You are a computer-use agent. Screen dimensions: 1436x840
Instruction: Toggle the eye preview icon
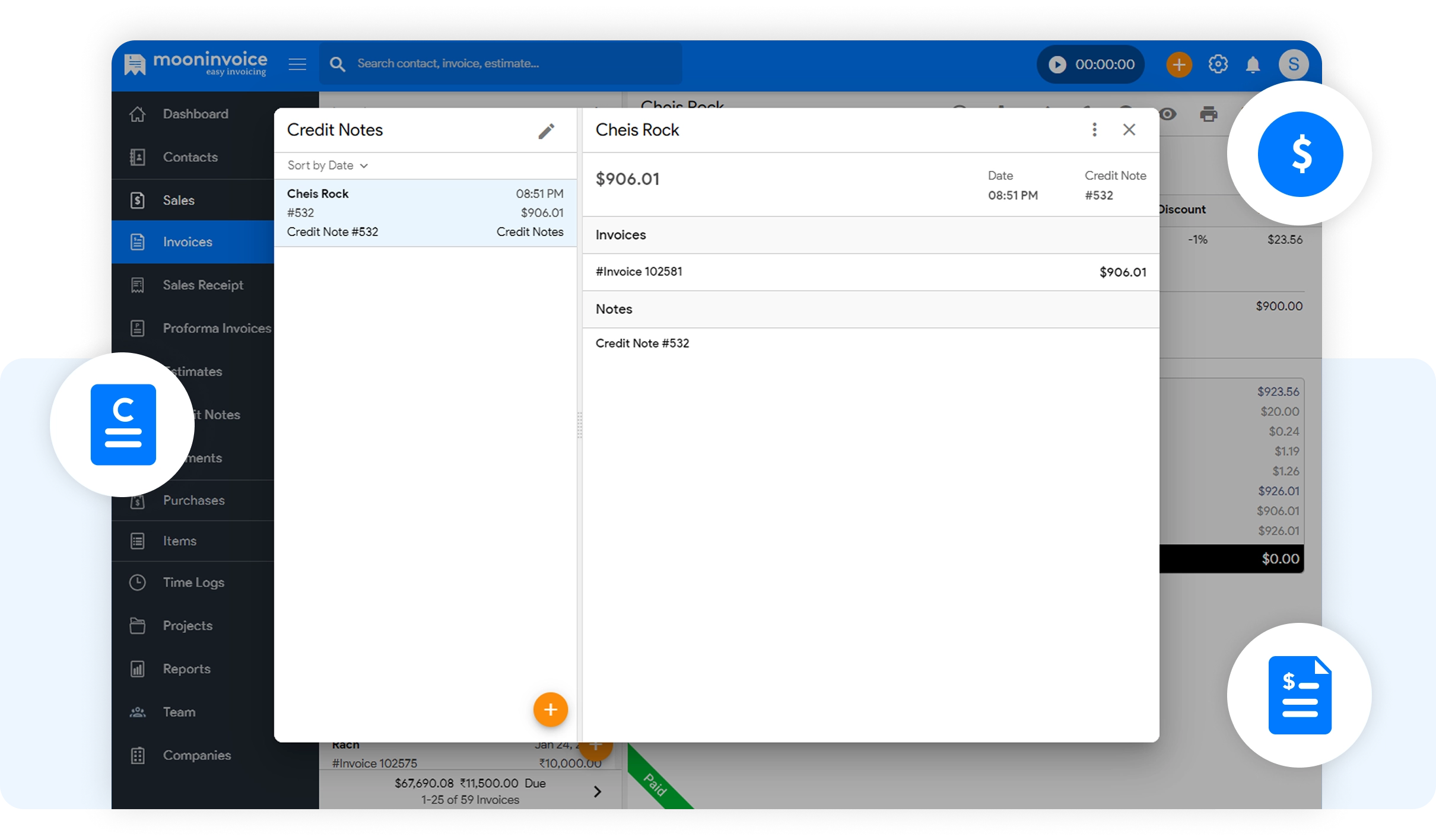[1168, 114]
